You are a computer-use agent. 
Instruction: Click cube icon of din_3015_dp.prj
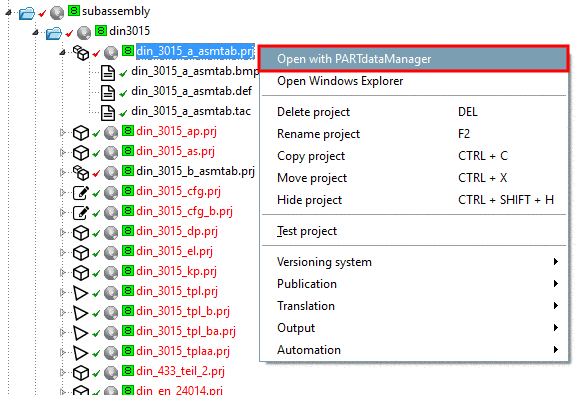click(x=81, y=233)
